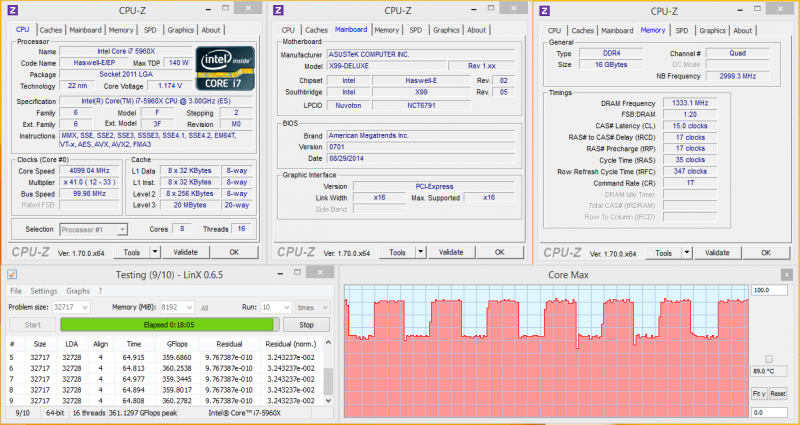Click the LinX title bar icon
This screenshot has height=425, width=800.
click(12, 273)
